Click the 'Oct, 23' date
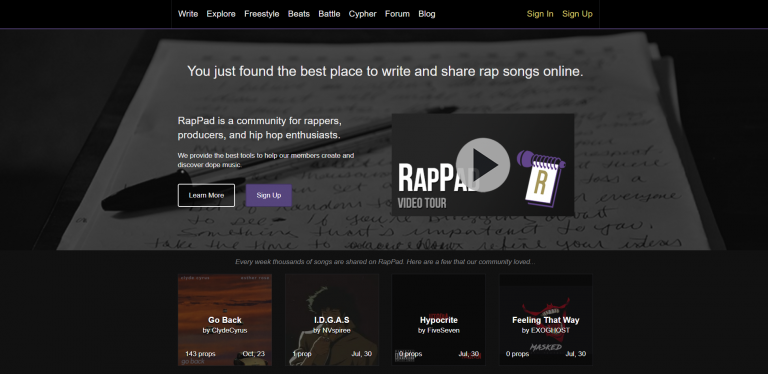This screenshot has width=768, height=374. tap(254, 353)
